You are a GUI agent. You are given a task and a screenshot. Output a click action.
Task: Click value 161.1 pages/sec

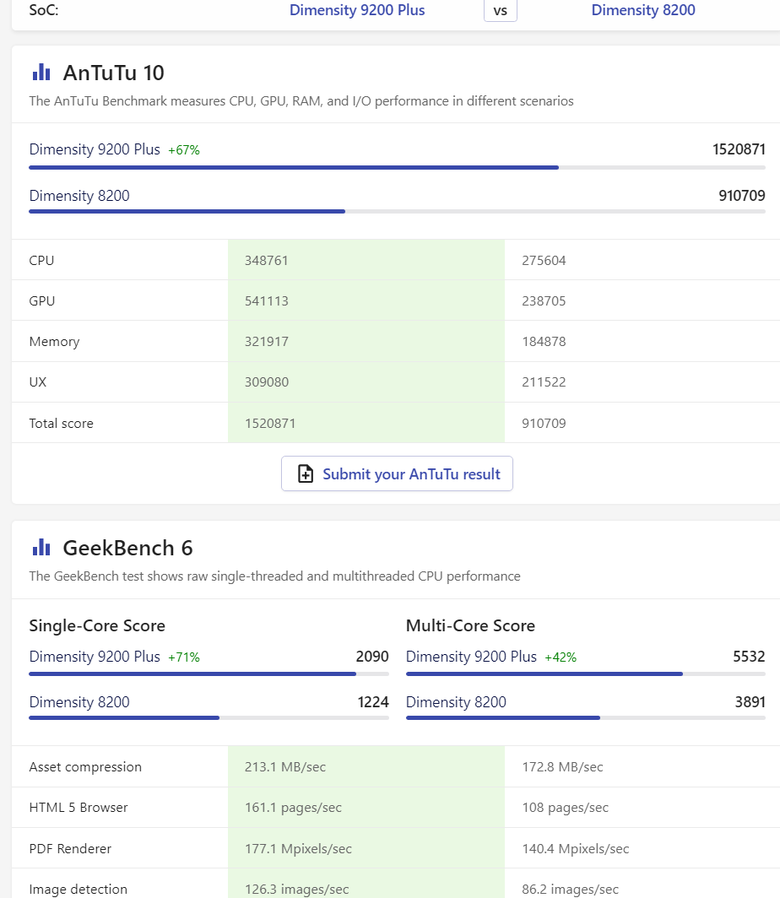[293, 808]
